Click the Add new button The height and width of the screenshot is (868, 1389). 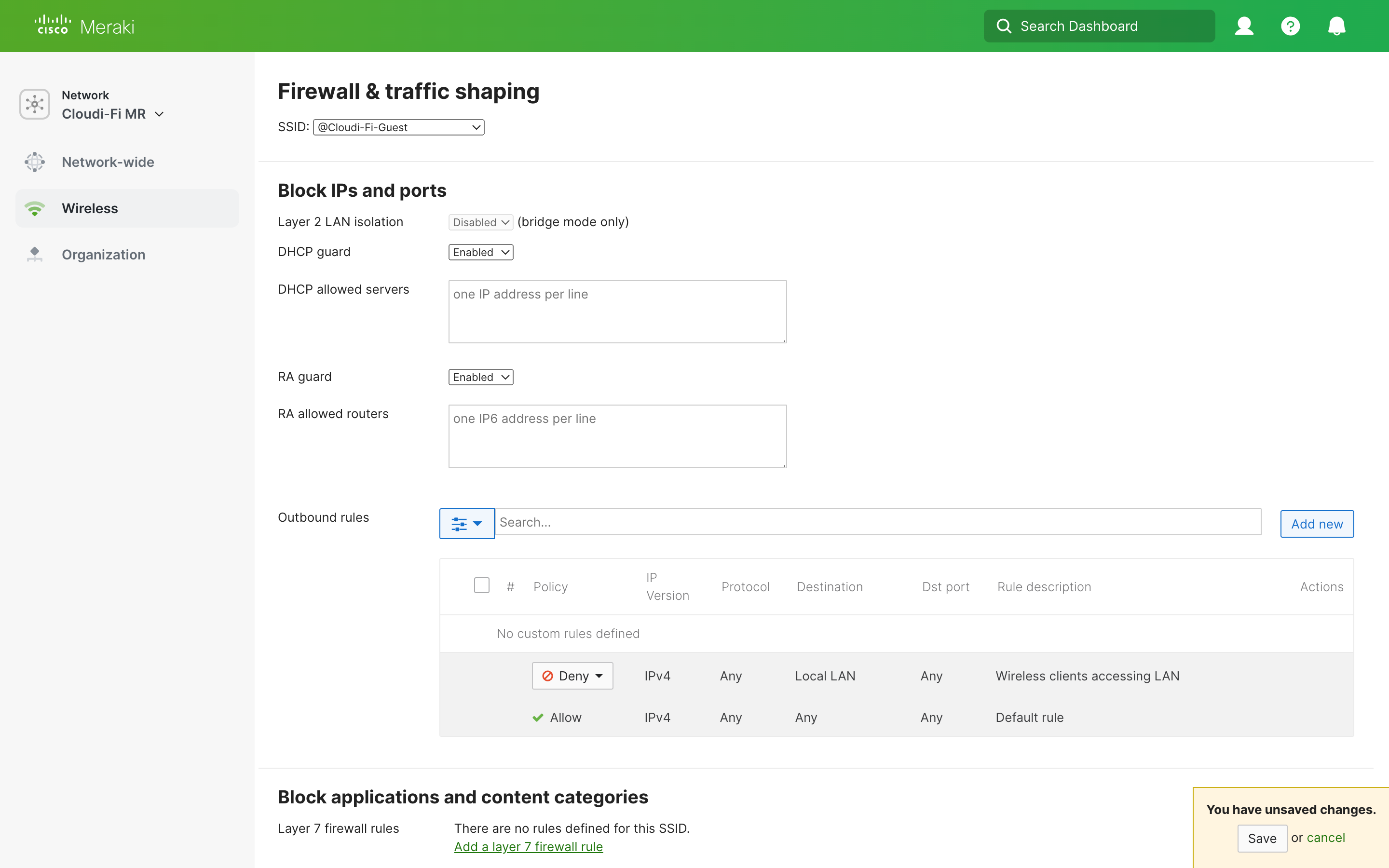tap(1317, 523)
